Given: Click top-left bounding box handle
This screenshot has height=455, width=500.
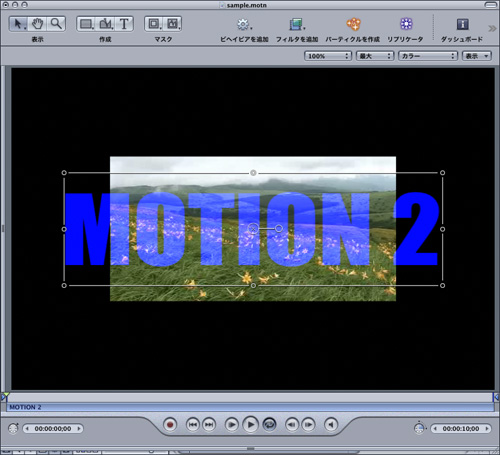Looking at the screenshot, I should pos(64,173).
